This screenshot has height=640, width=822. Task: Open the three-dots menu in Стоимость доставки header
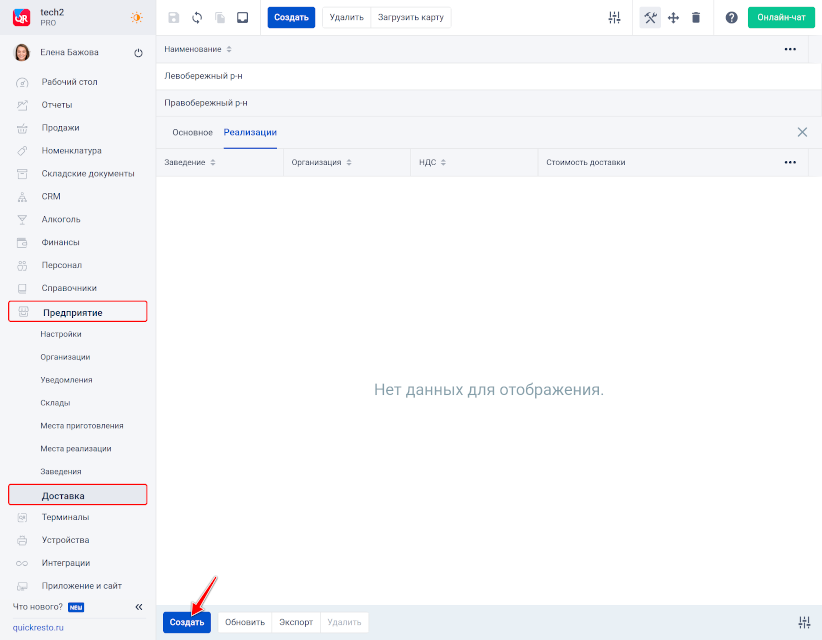click(790, 162)
